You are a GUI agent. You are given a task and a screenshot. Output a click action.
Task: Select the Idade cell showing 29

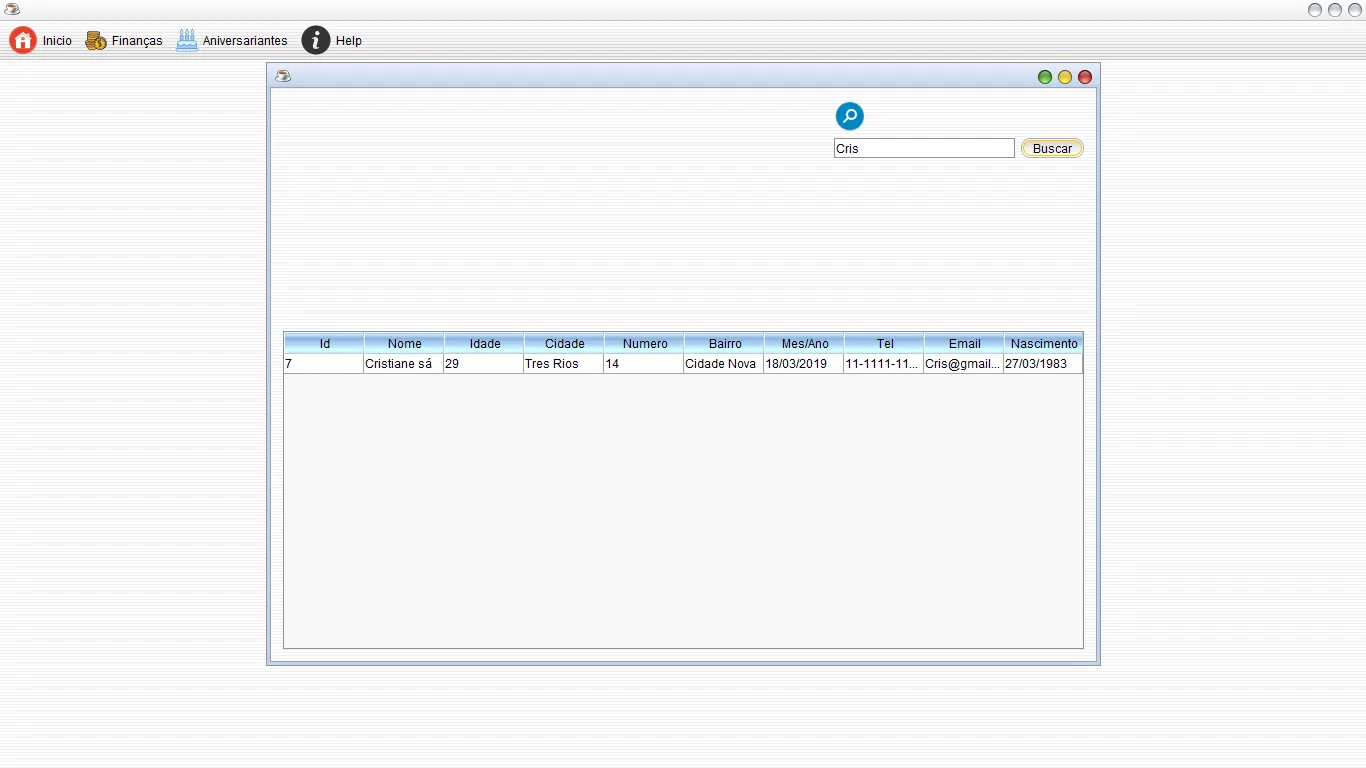(484, 364)
